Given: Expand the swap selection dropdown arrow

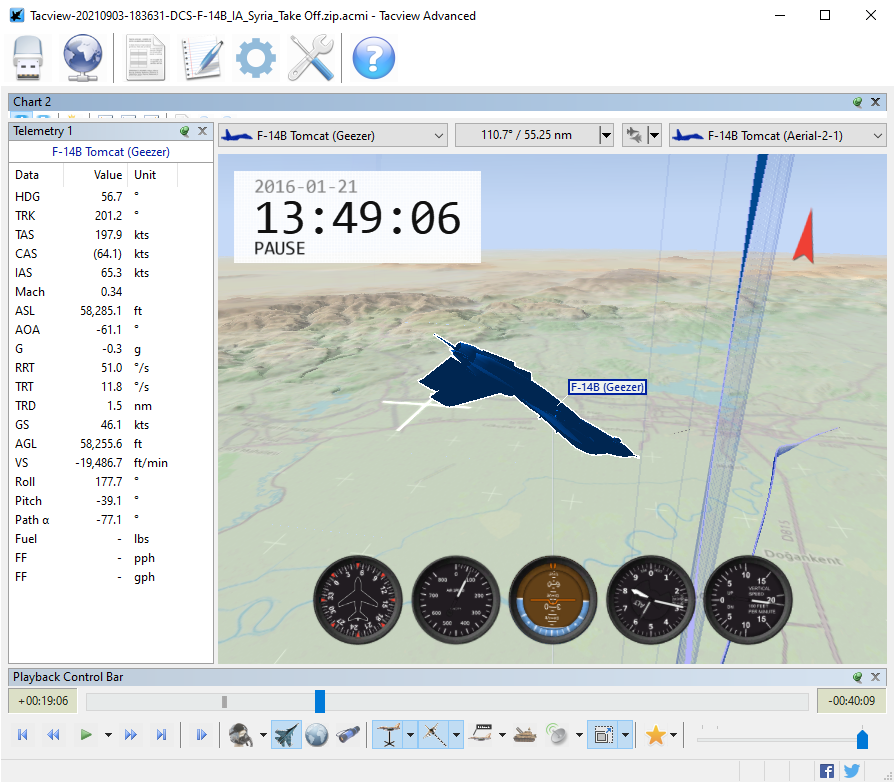Looking at the screenshot, I should 655,136.
